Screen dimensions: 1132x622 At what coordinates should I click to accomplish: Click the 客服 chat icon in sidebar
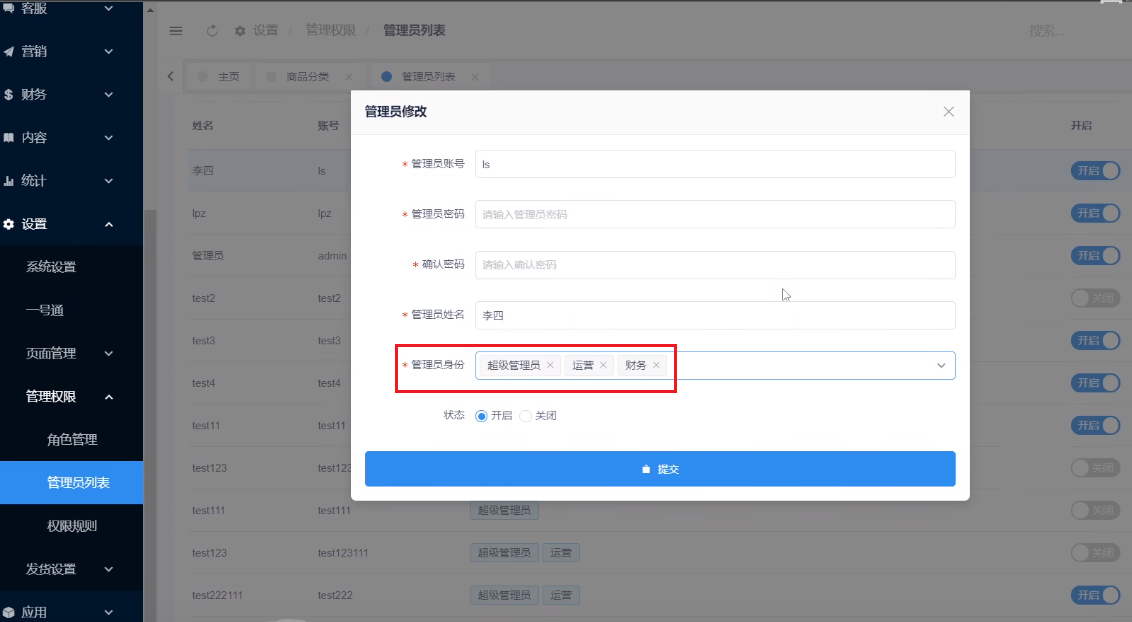tap(9, 8)
